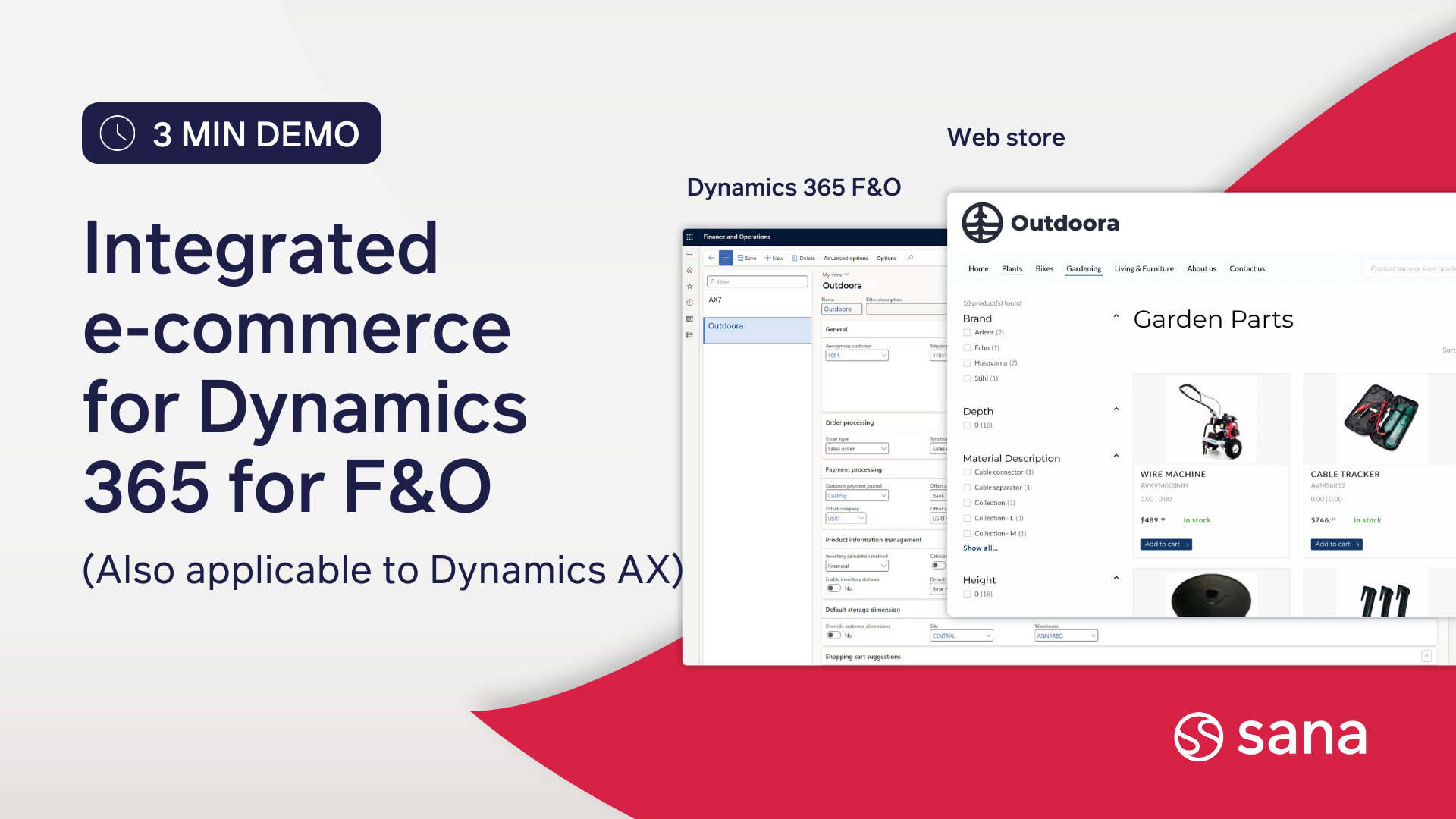The image size is (1456, 819).
Task: Open Living & Furniture in web store menu
Action: 1144,269
